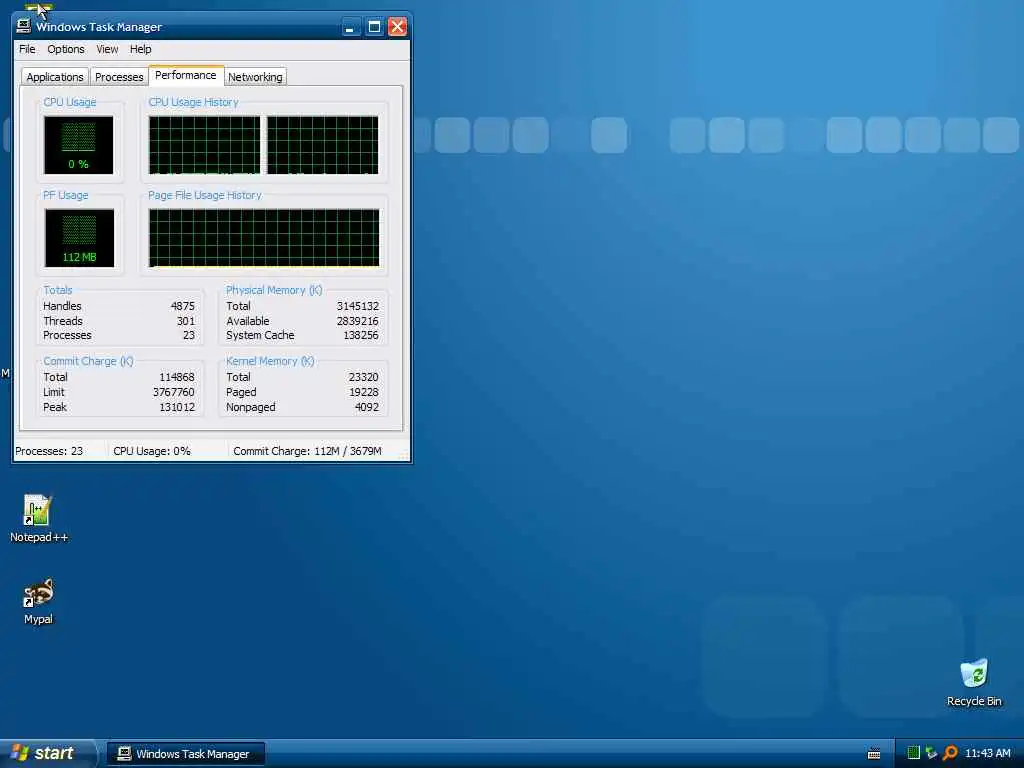Click Kernel Memory Paged value 19228
The height and width of the screenshot is (768, 1024).
coord(364,392)
